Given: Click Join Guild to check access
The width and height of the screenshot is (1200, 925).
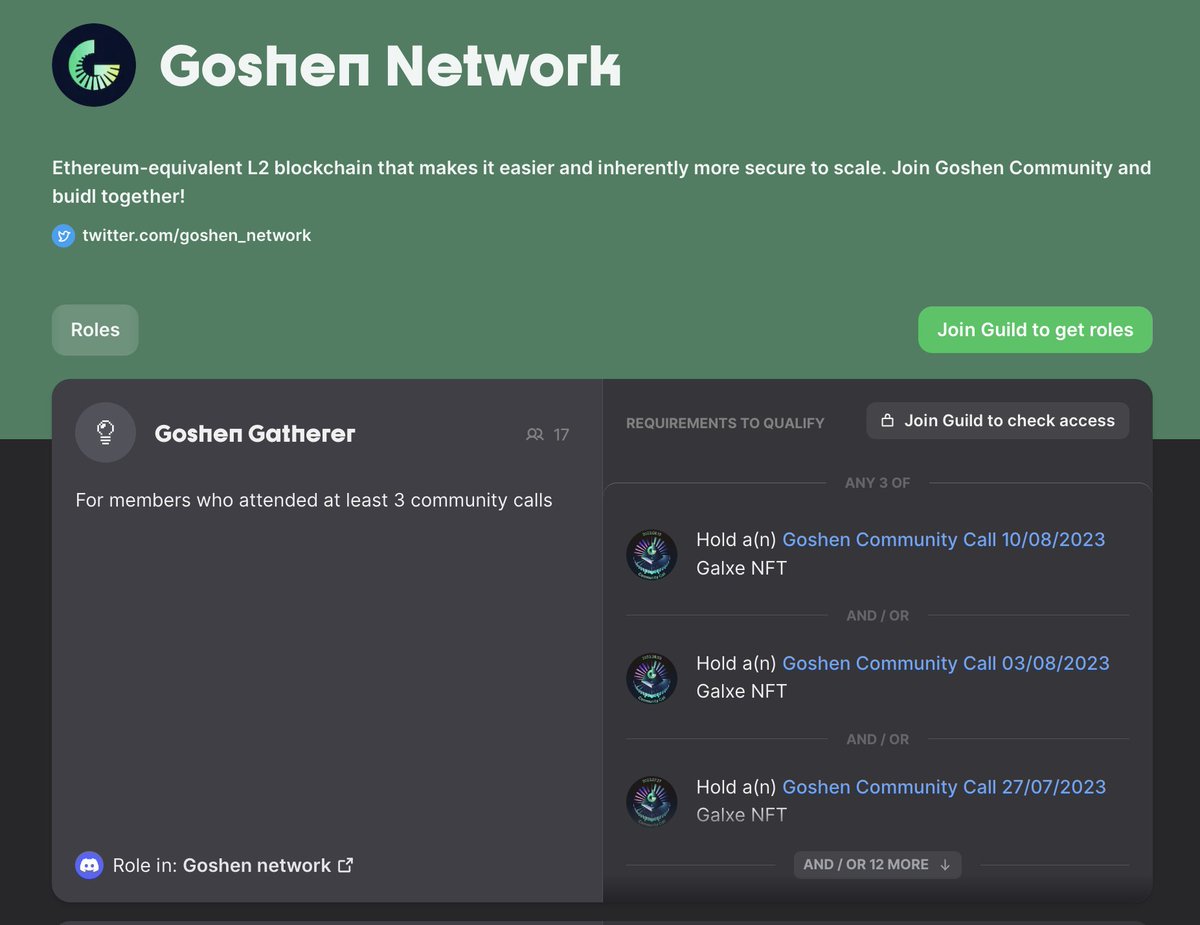Looking at the screenshot, I should point(997,420).
